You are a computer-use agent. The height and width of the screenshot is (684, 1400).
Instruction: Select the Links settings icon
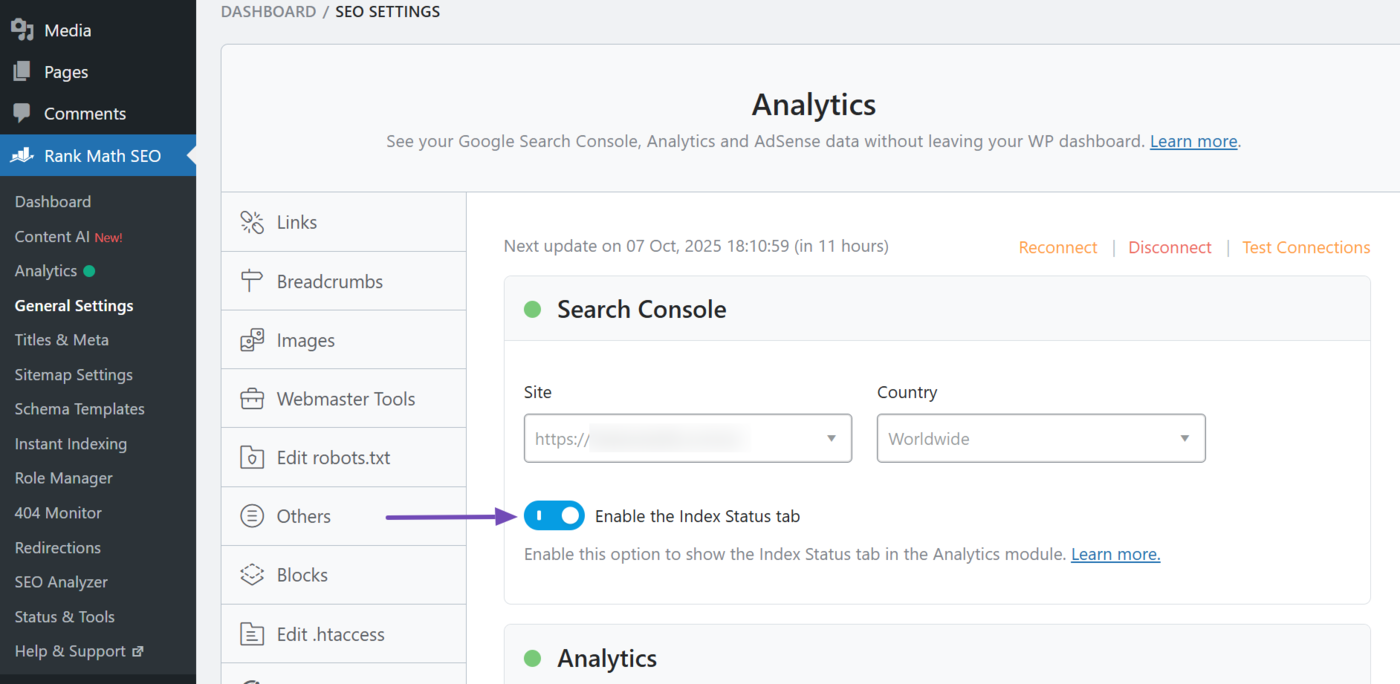click(253, 221)
